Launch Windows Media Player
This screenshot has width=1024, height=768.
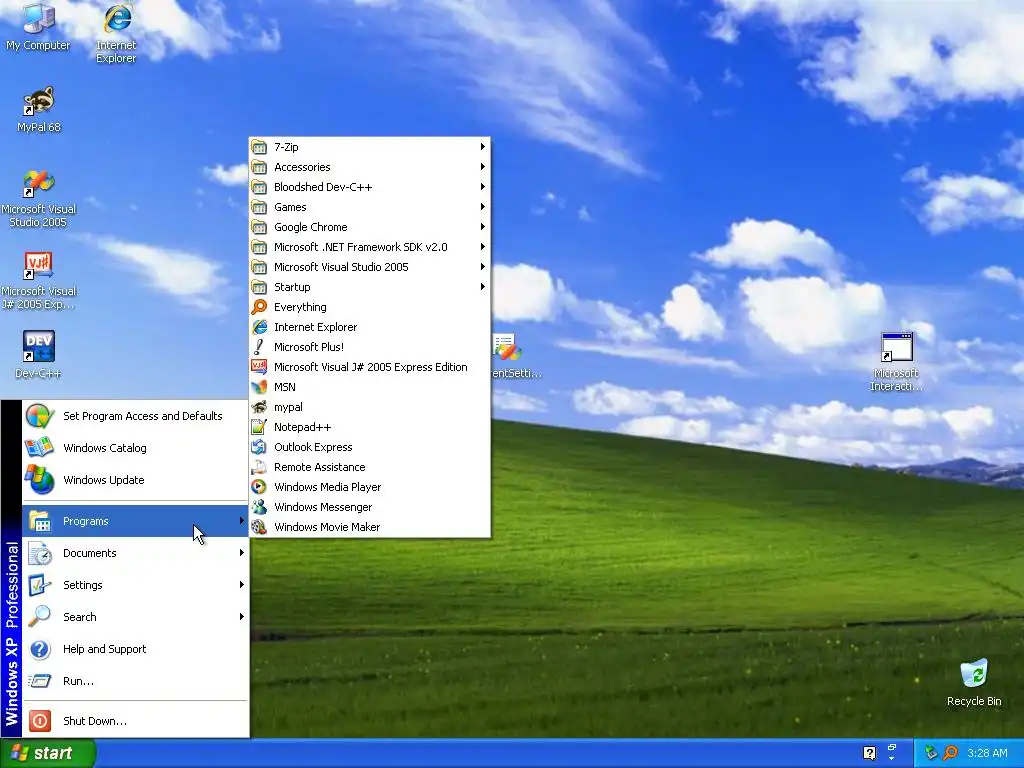(370, 487)
